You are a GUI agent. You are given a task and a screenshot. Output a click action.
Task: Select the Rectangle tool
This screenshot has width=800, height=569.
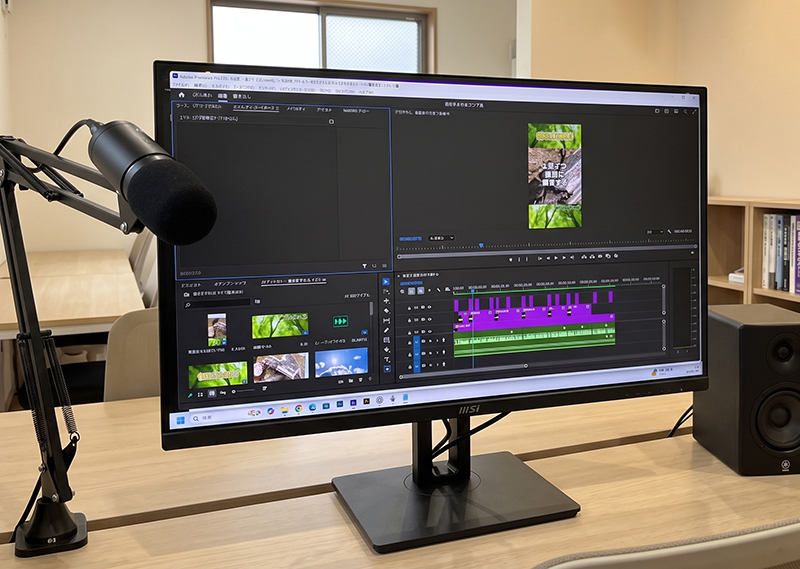pos(386,340)
